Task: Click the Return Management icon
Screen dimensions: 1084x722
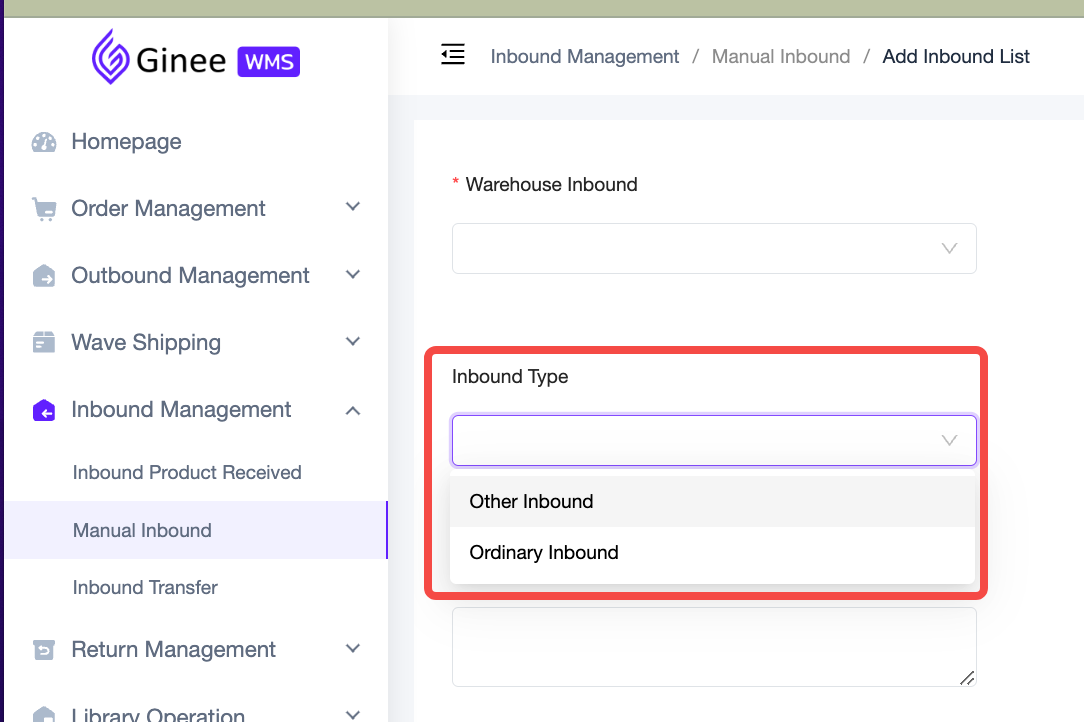Action: pos(44,650)
